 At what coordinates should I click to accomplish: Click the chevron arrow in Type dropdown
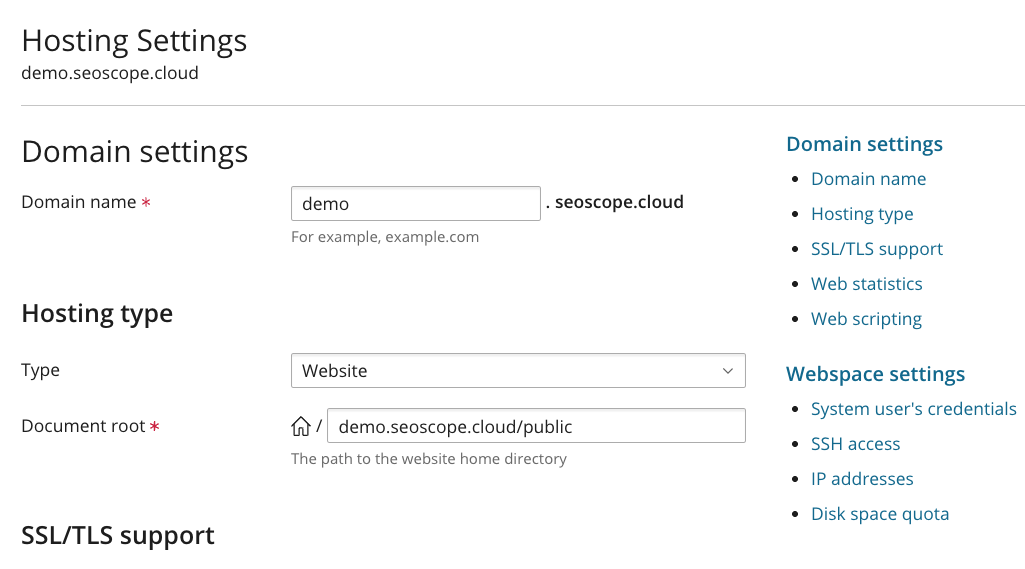pyautogui.click(x=728, y=371)
